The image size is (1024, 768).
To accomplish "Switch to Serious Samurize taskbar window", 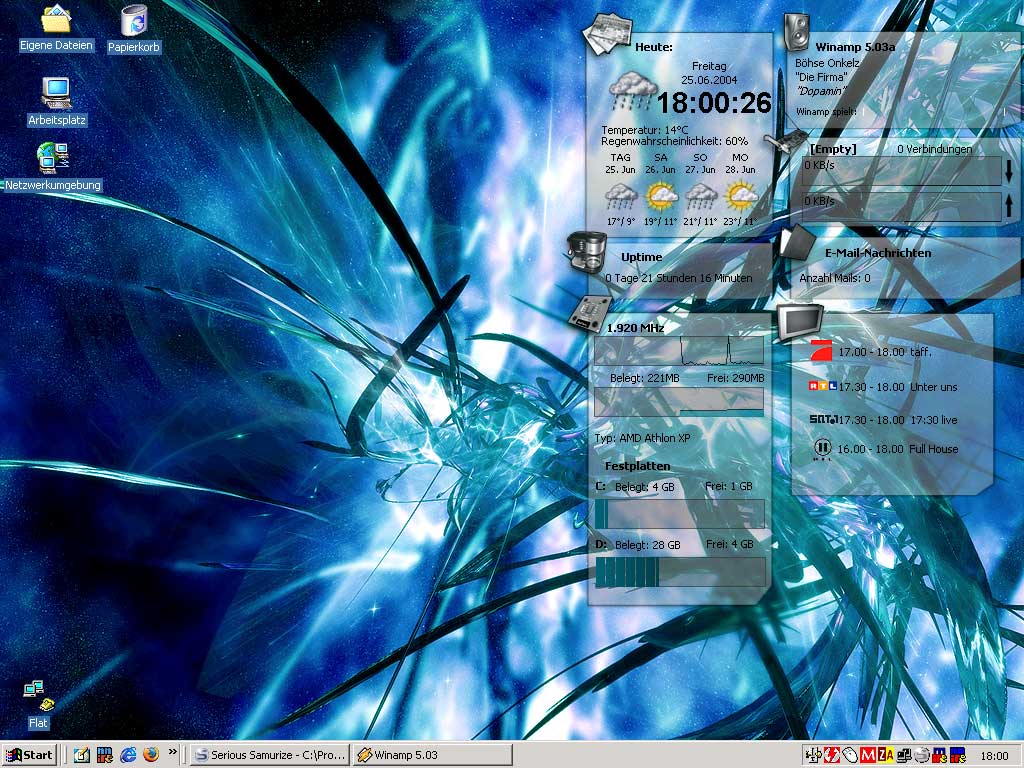I will coord(270,755).
